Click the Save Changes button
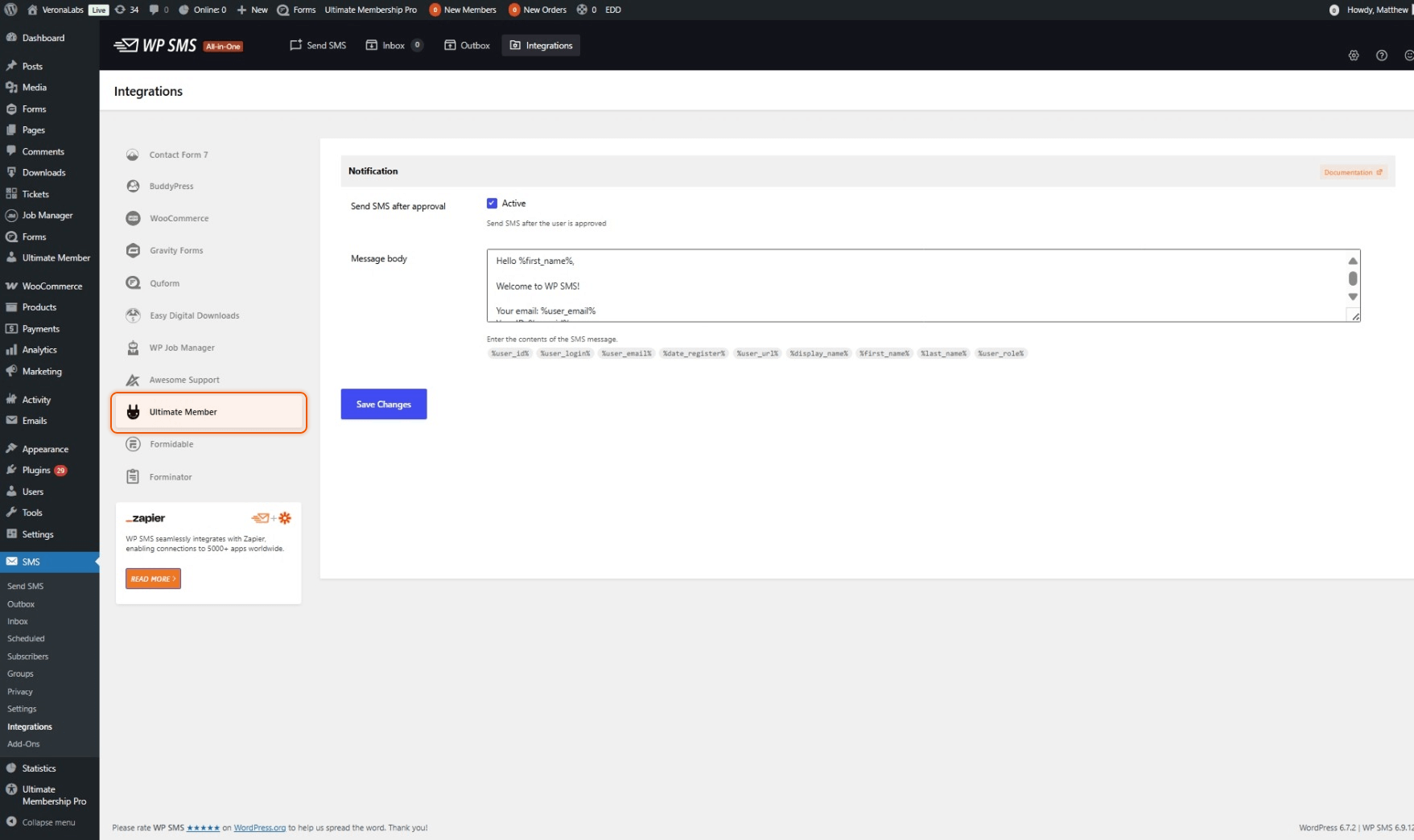Viewport: 1414px width, 840px height. [x=384, y=404]
